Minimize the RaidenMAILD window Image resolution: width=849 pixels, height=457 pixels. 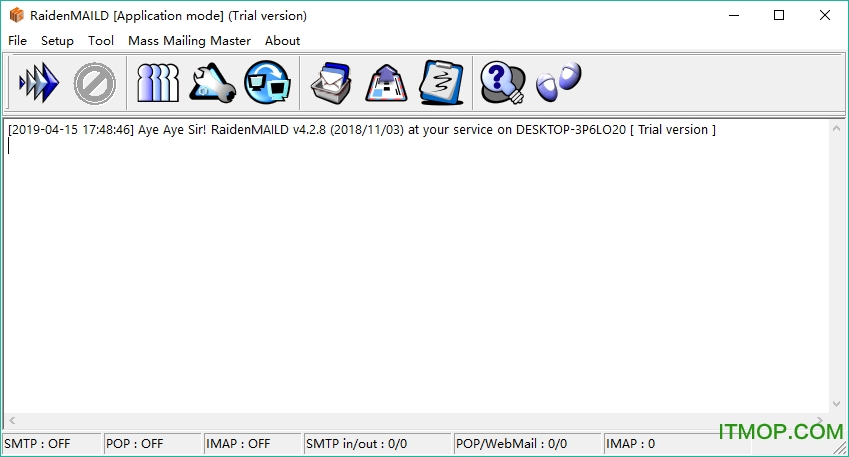734,15
